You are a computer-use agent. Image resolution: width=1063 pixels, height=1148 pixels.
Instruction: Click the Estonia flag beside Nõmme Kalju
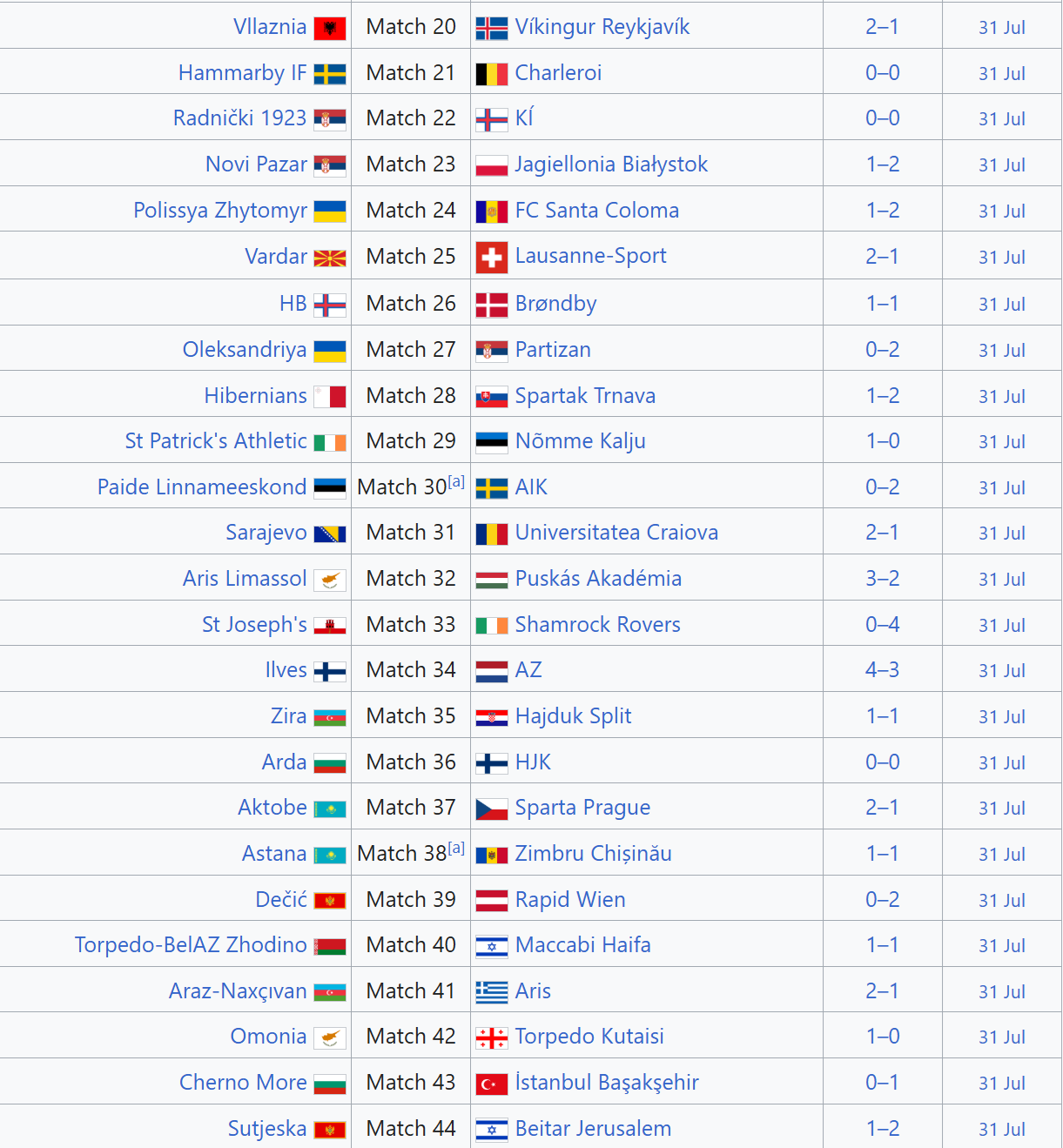(x=492, y=443)
